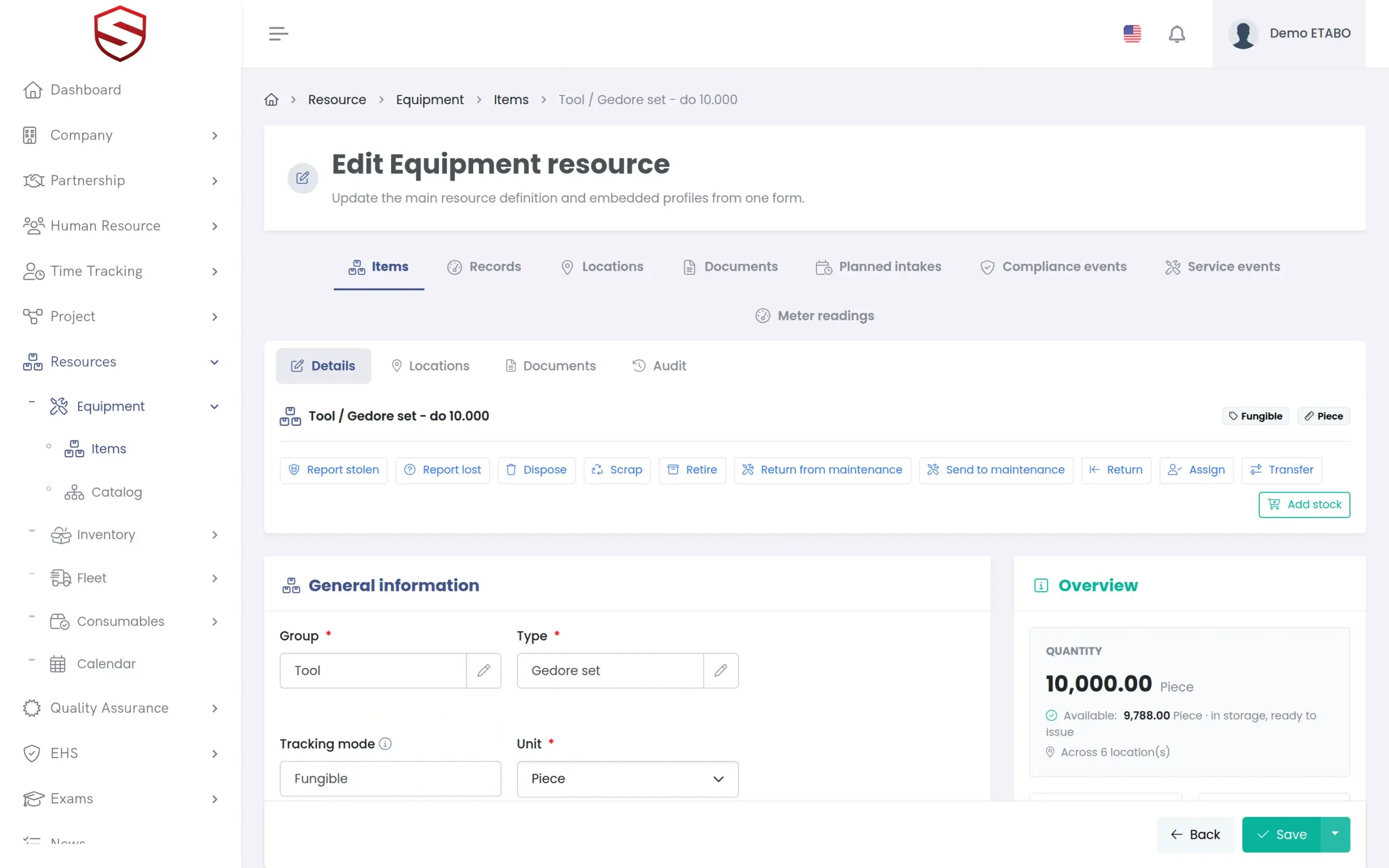Click the edit pencil icon beside page title
Viewport: 1389px width, 868px height.
pyautogui.click(x=302, y=178)
